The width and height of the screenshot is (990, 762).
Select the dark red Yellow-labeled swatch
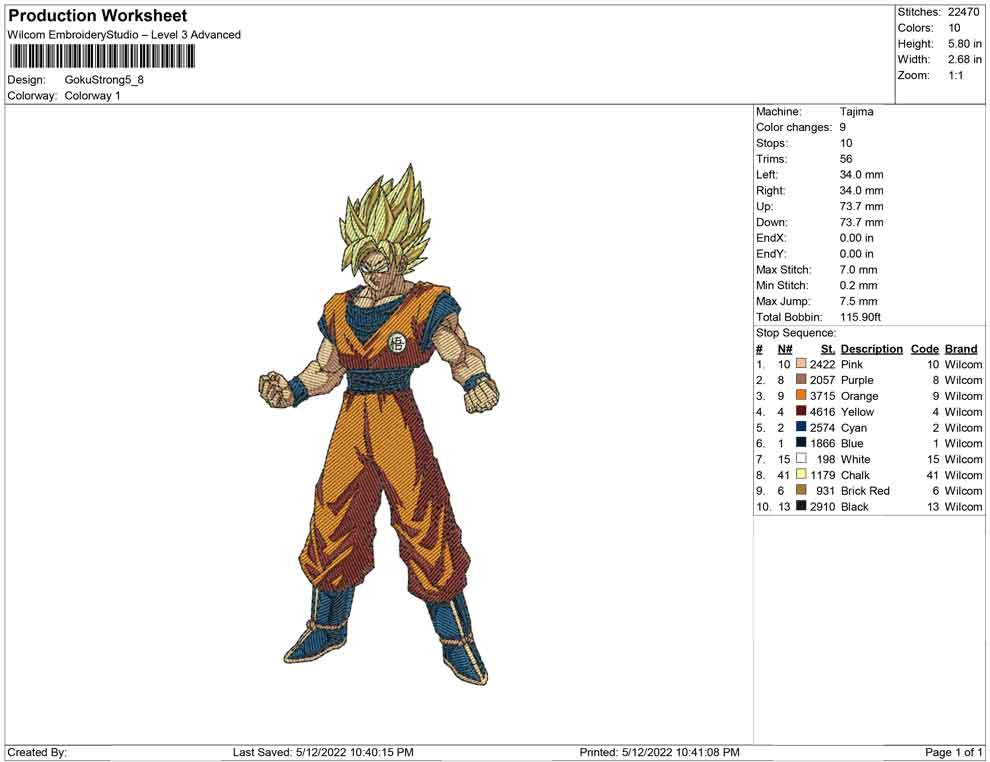point(801,412)
